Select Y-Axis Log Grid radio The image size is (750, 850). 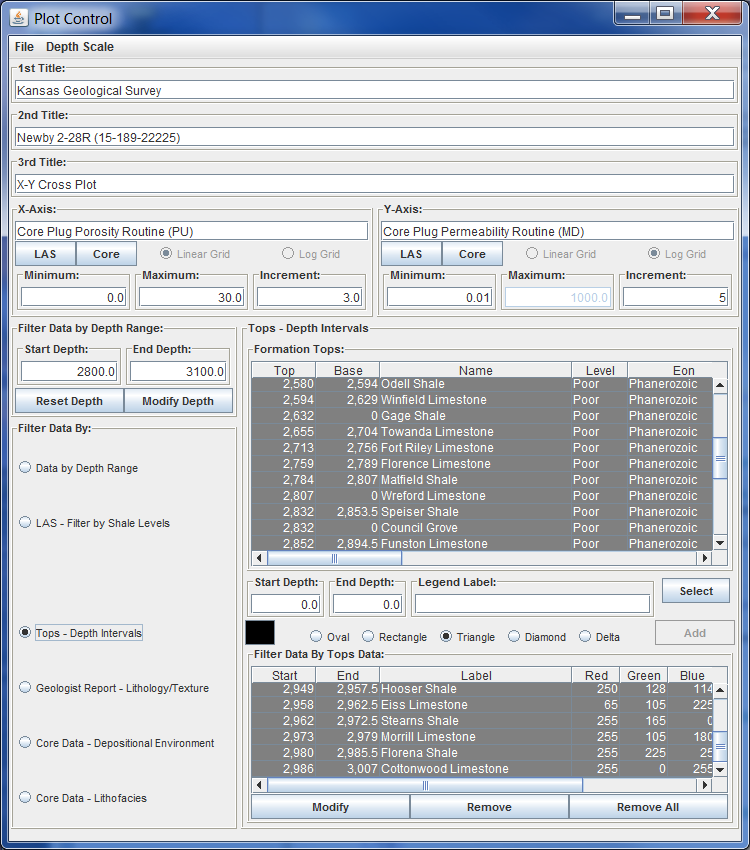coord(677,254)
